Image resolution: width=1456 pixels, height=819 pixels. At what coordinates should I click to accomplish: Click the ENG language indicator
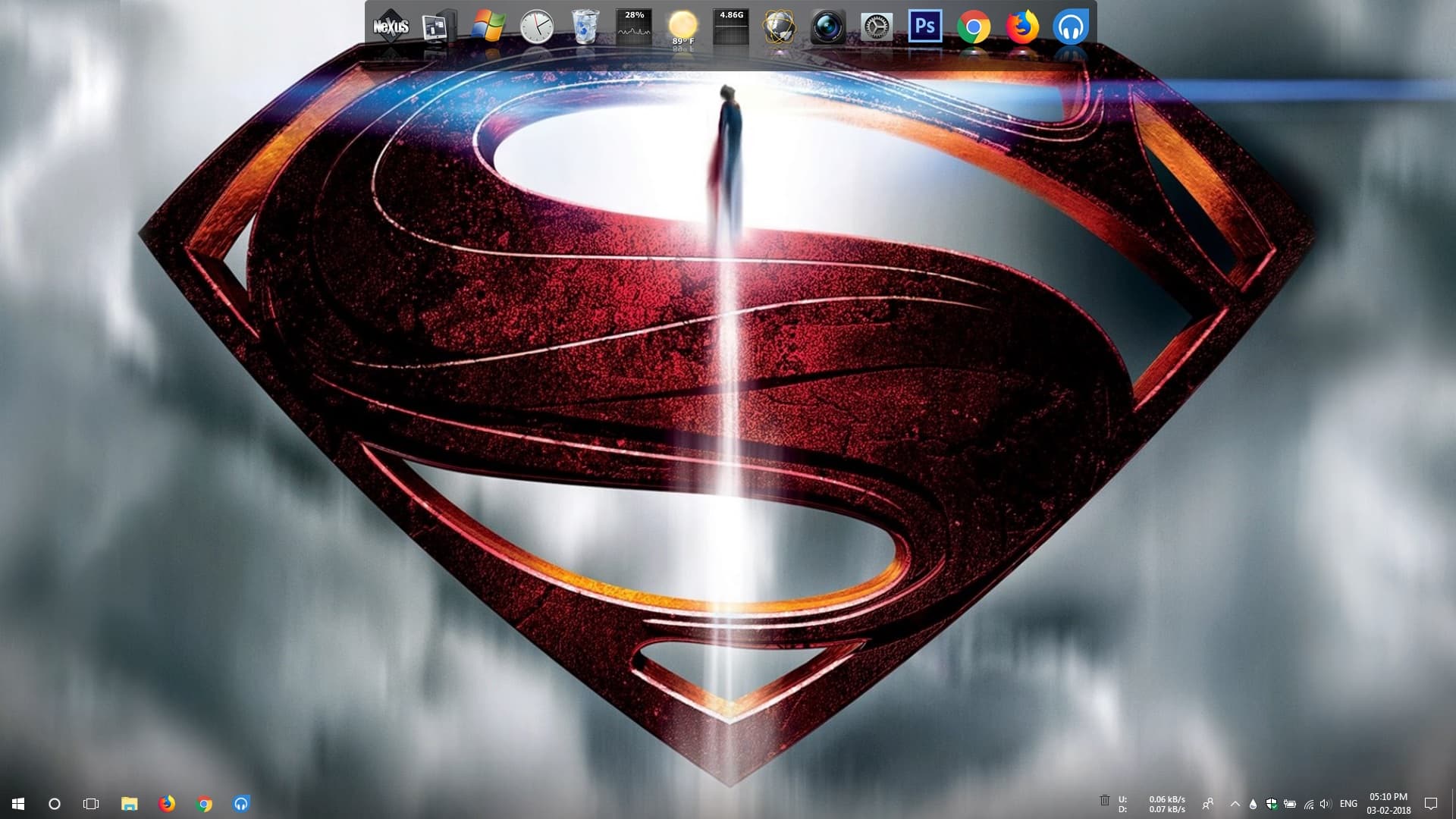coord(1348,804)
